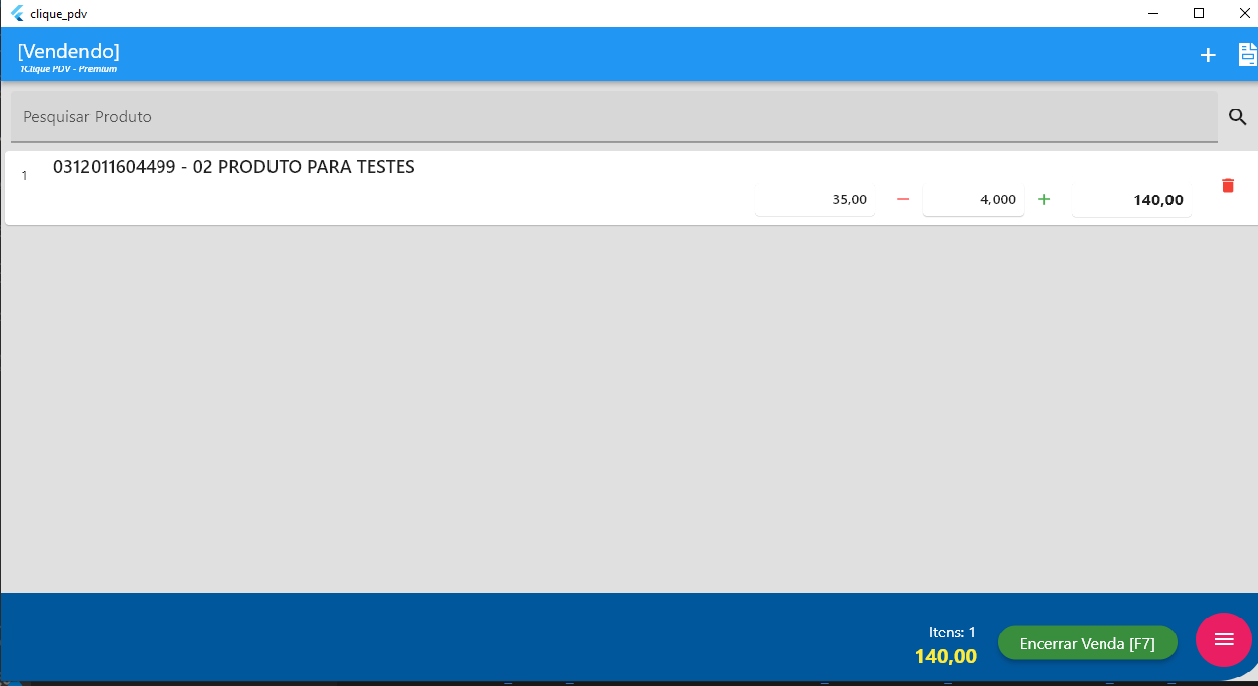Maximize the clique_pdv window

pyautogui.click(x=1199, y=13)
